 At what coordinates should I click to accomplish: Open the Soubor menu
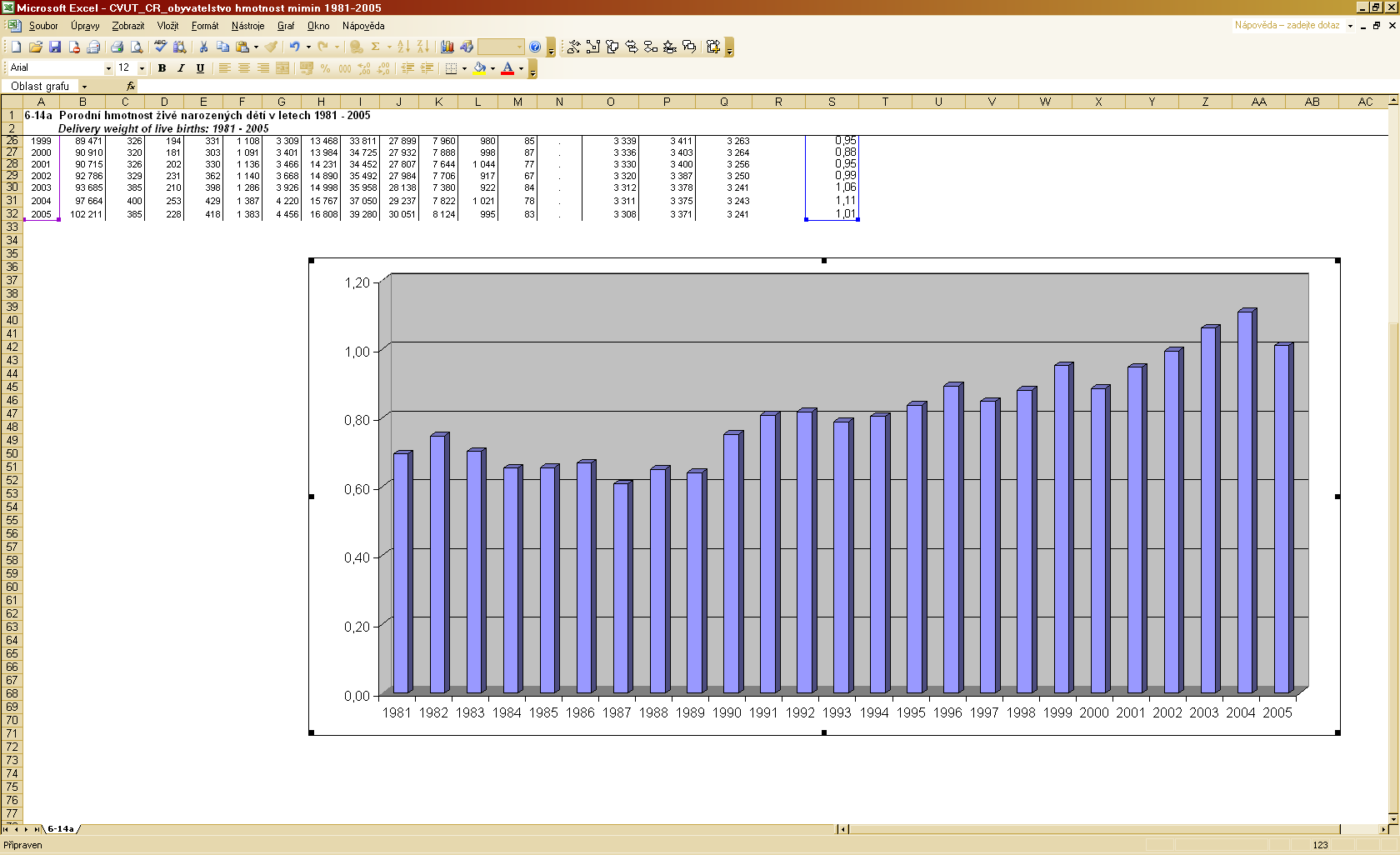pyautogui.click(x=43, y=26)
